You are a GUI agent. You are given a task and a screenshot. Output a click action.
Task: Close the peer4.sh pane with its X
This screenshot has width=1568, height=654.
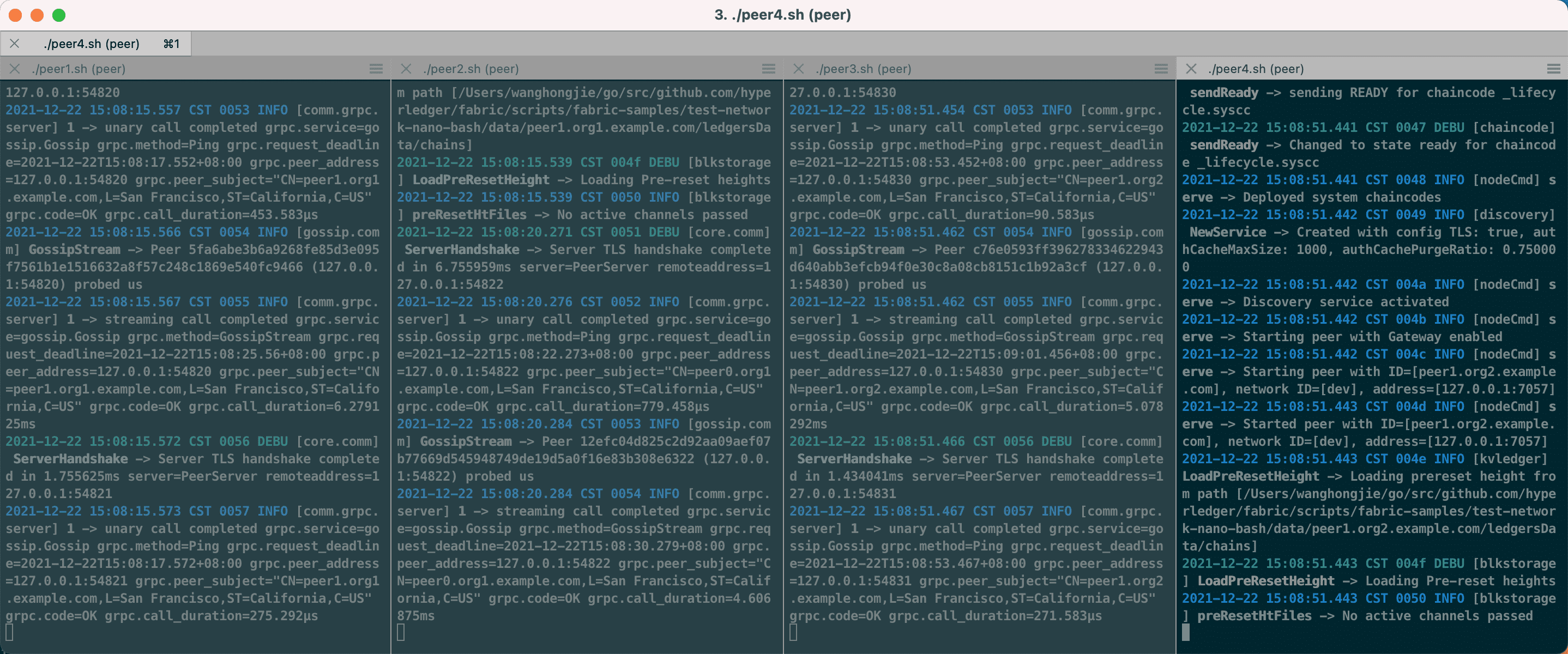click(x=1191, y=69)
